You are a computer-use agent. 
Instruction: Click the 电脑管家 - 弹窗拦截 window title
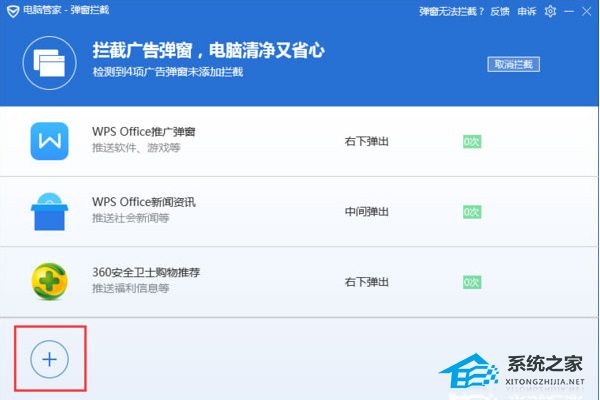[66, 10]
